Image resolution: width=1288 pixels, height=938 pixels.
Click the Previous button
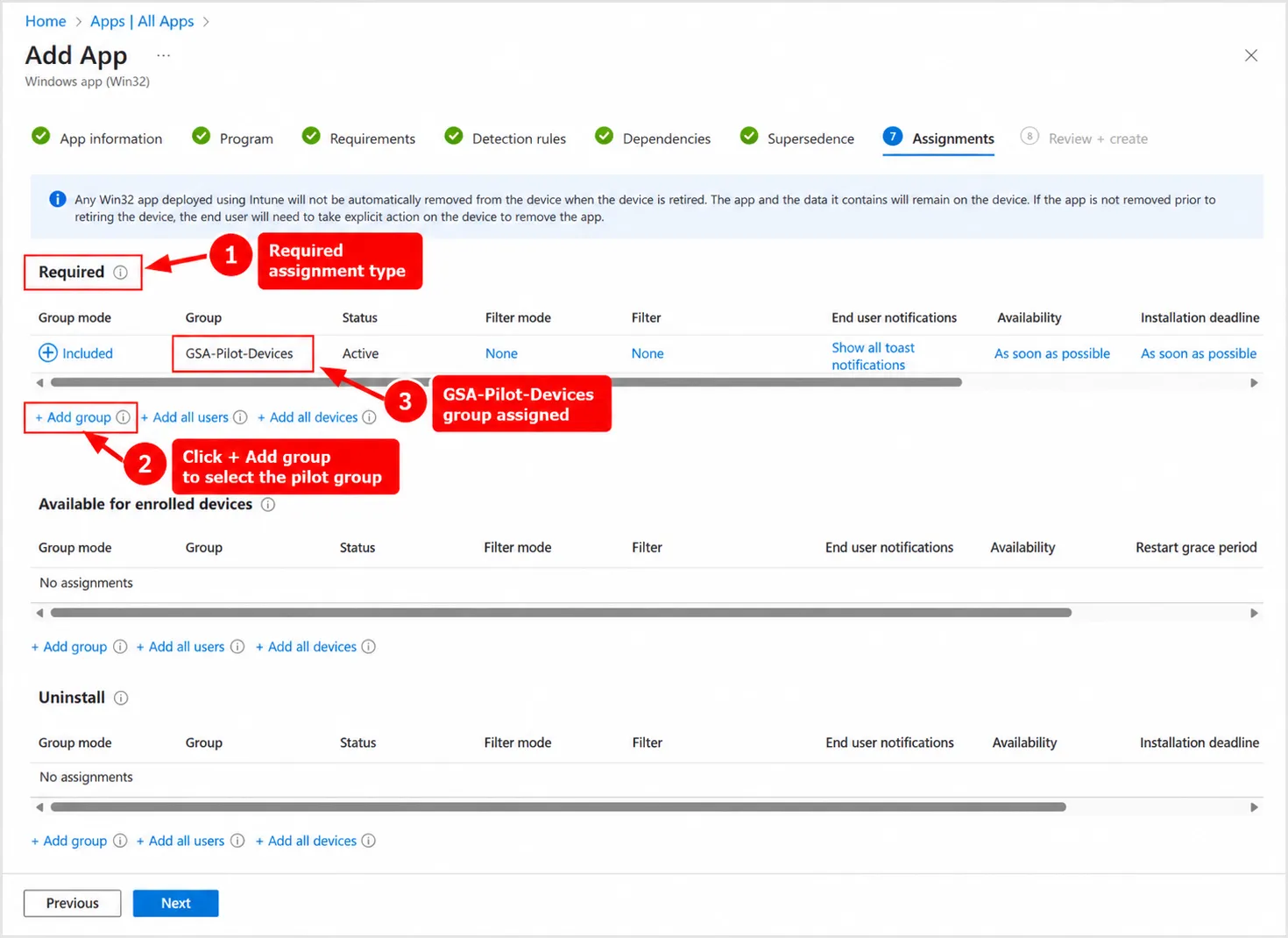point(73,903)
